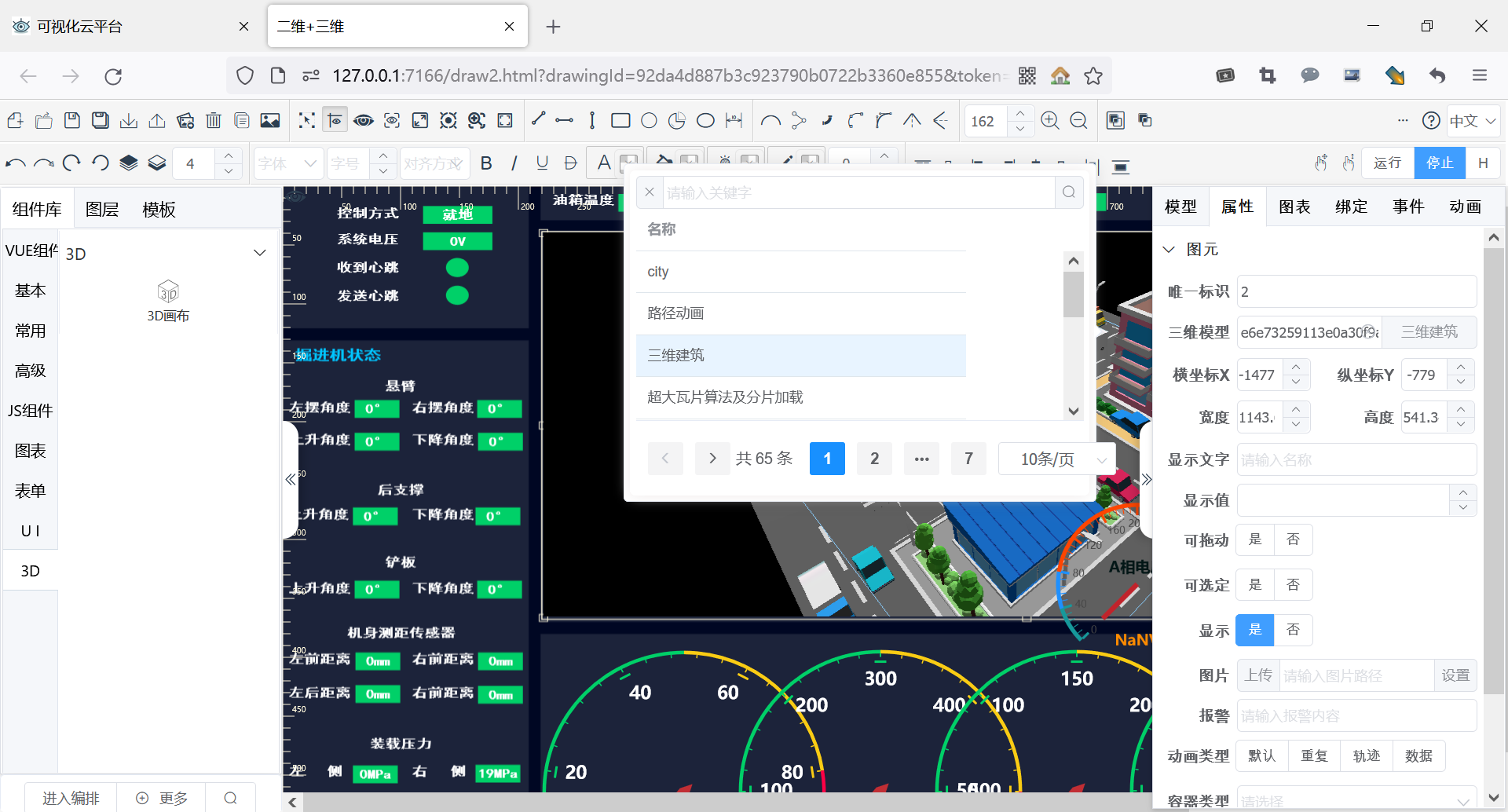1508x812 pixels.
Task: Click the eye preview icon
Action: [364, 120]
